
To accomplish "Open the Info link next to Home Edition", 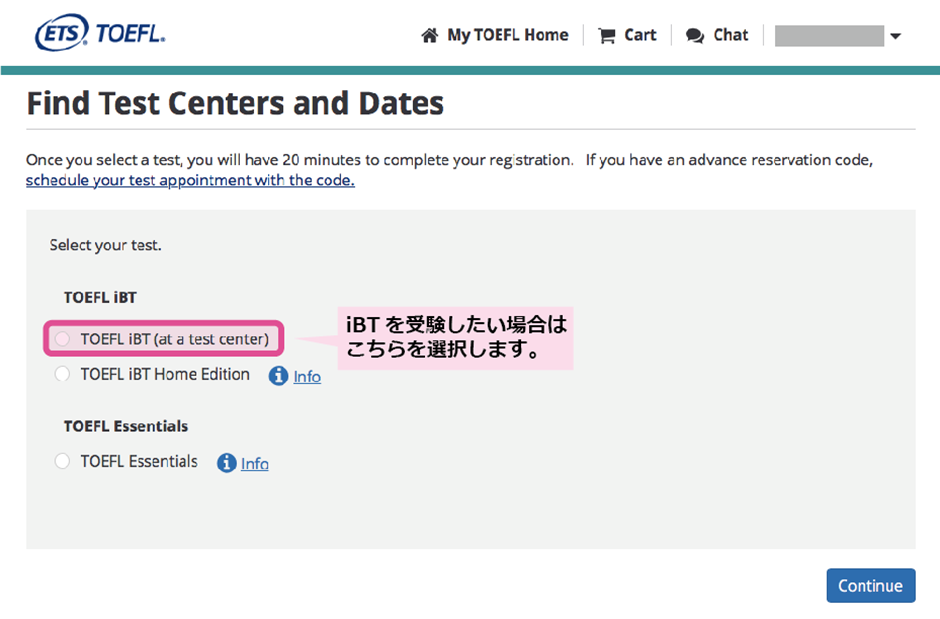I will point(307,377).
